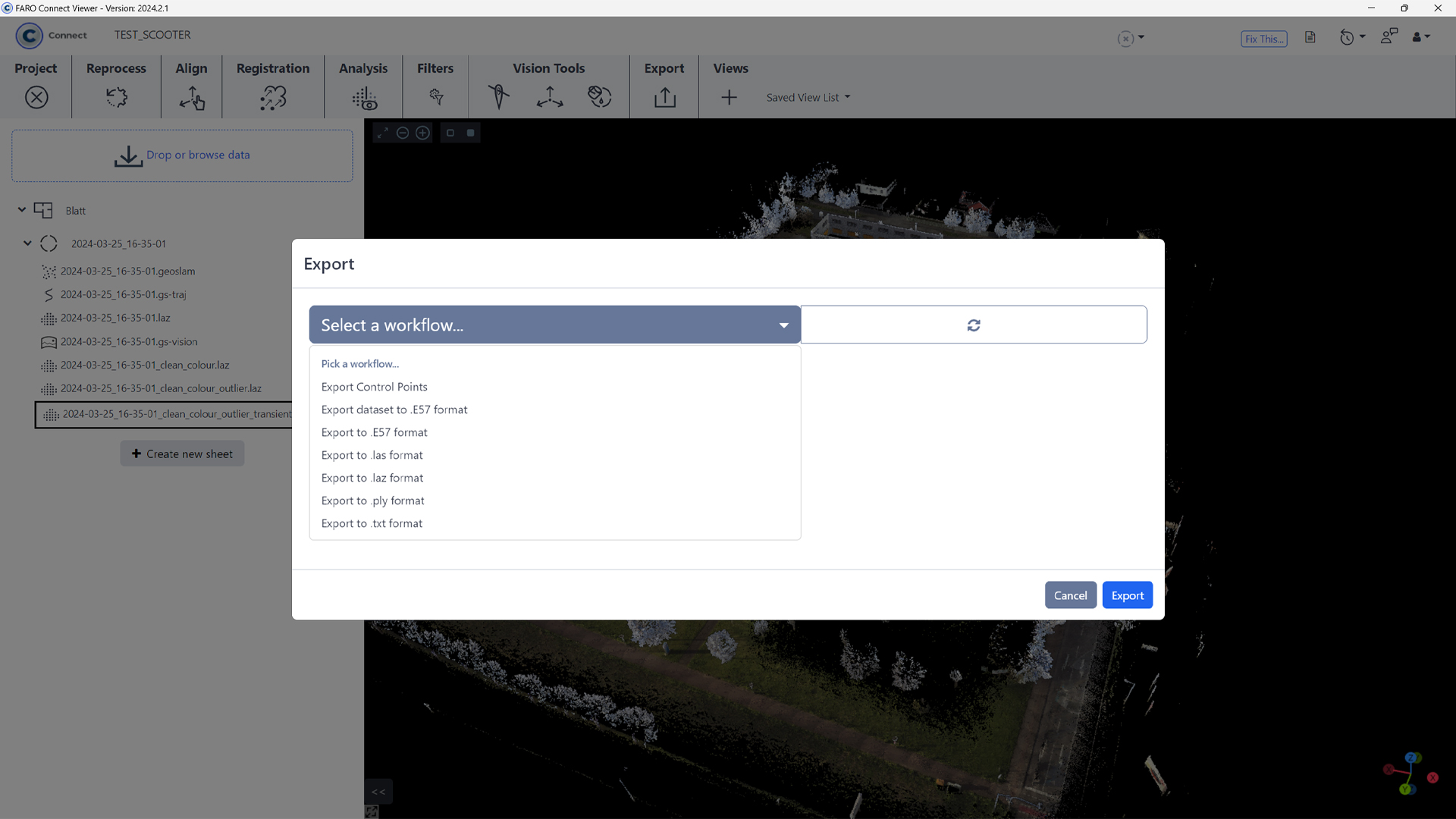Viewport: 1456px width, 819px height.
Task: Close the project with the X circle icon
Action: (36, 97)
